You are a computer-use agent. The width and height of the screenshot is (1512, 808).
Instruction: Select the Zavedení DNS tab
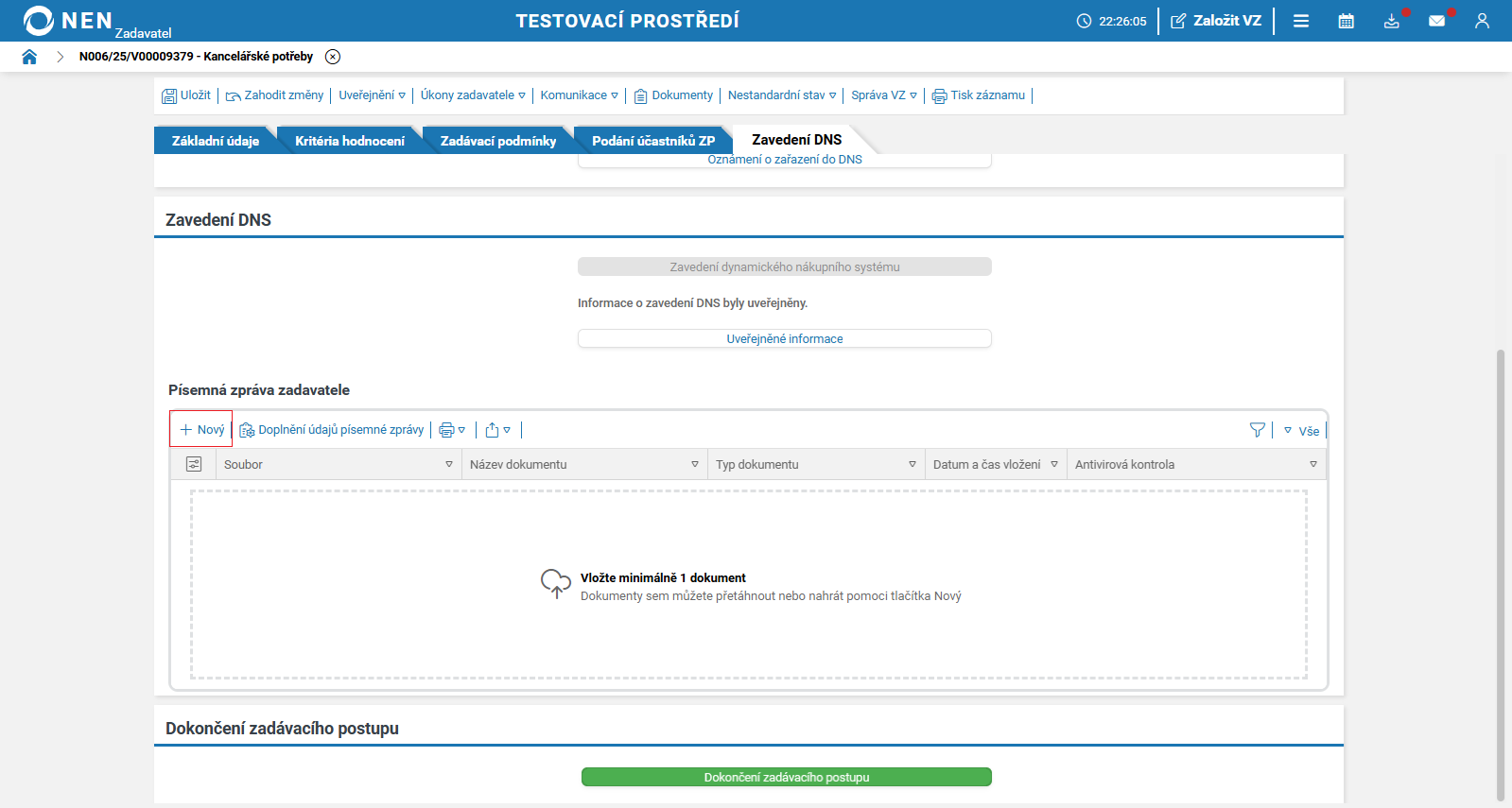click(796, 140)
